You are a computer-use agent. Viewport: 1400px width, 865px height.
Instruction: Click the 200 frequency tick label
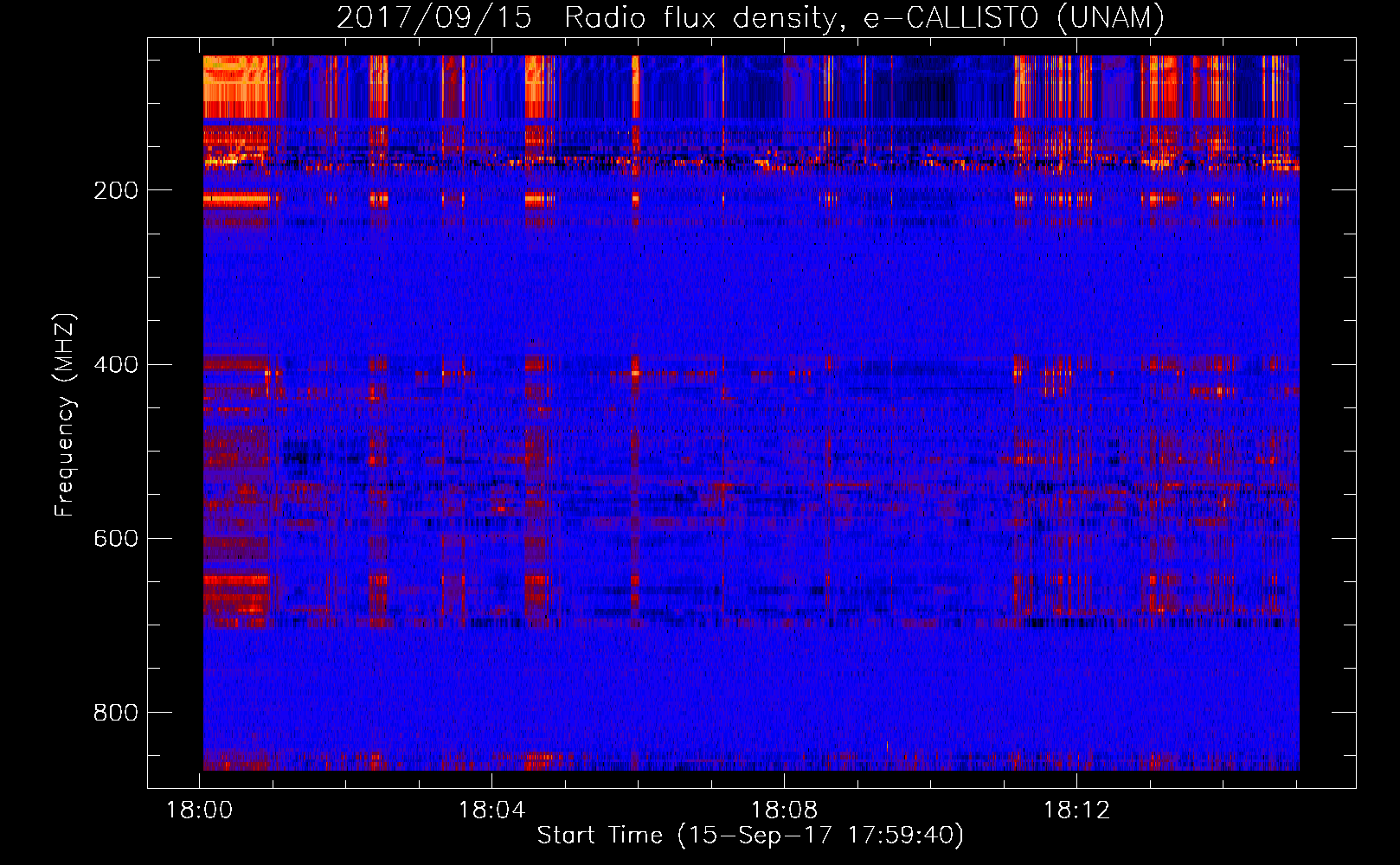116,191
